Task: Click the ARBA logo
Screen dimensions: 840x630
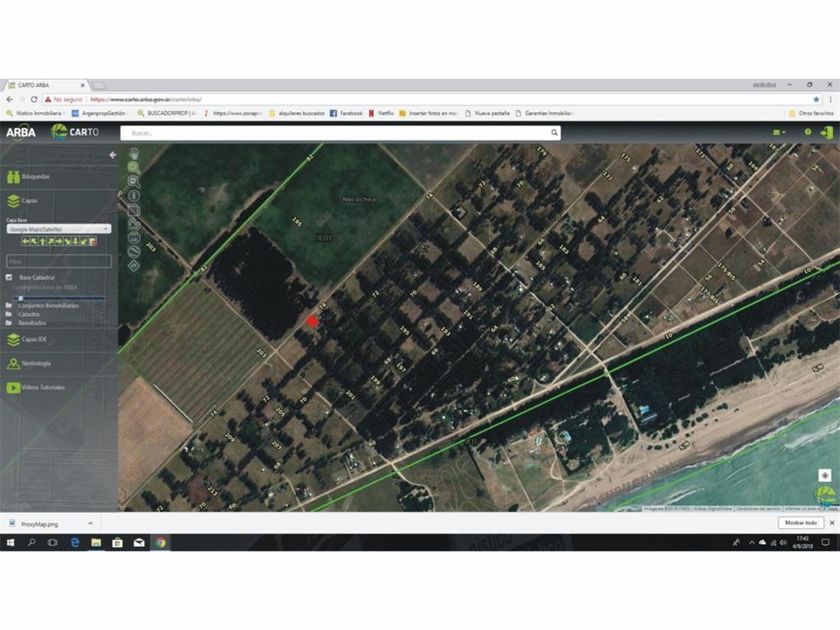Action: (21, 132)
